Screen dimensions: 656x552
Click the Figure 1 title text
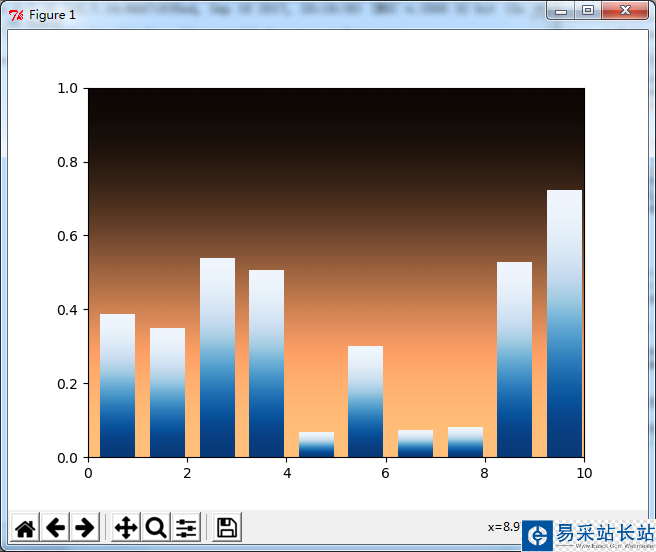[52, 15]
